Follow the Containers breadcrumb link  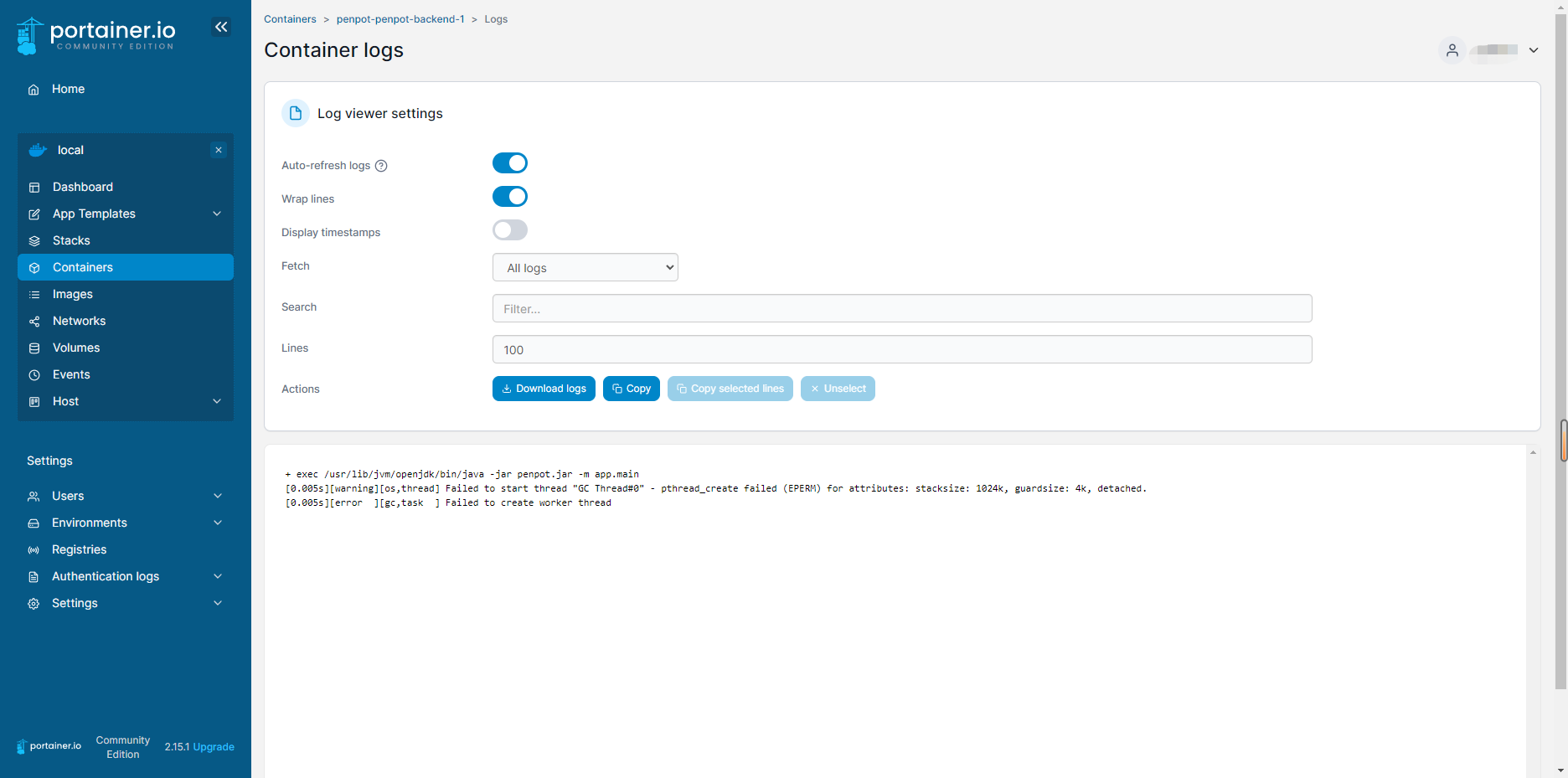coord(290,19)
